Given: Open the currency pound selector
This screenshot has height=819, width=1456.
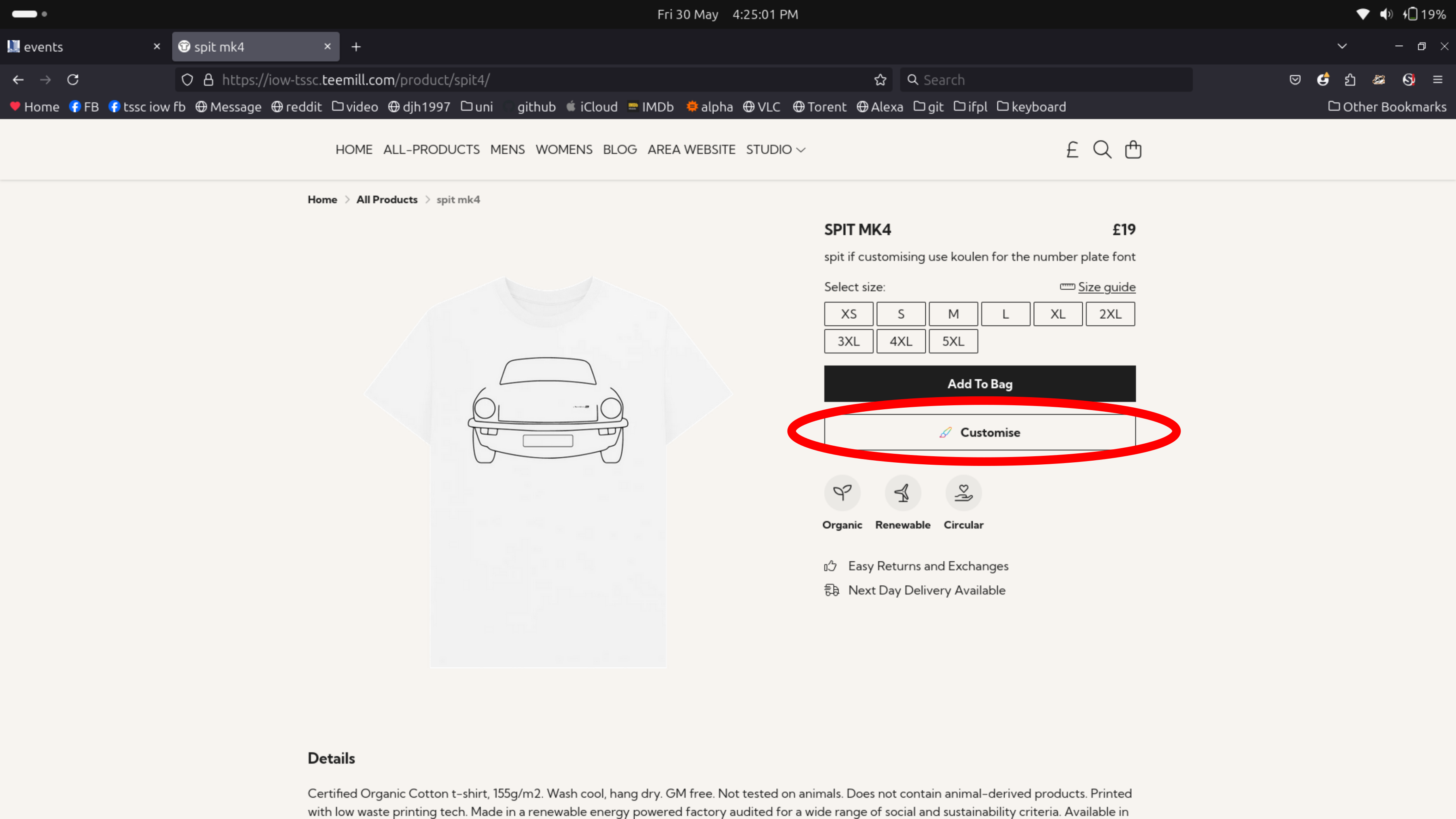Looking at the screenshot, I should point(1072,150).
